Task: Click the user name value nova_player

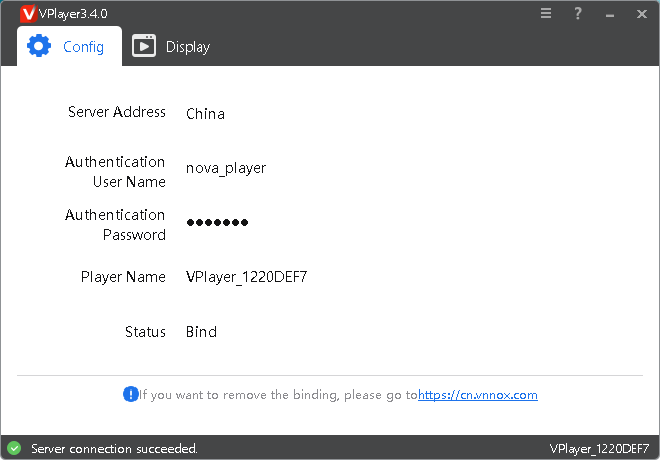Action: click(226, 168)
